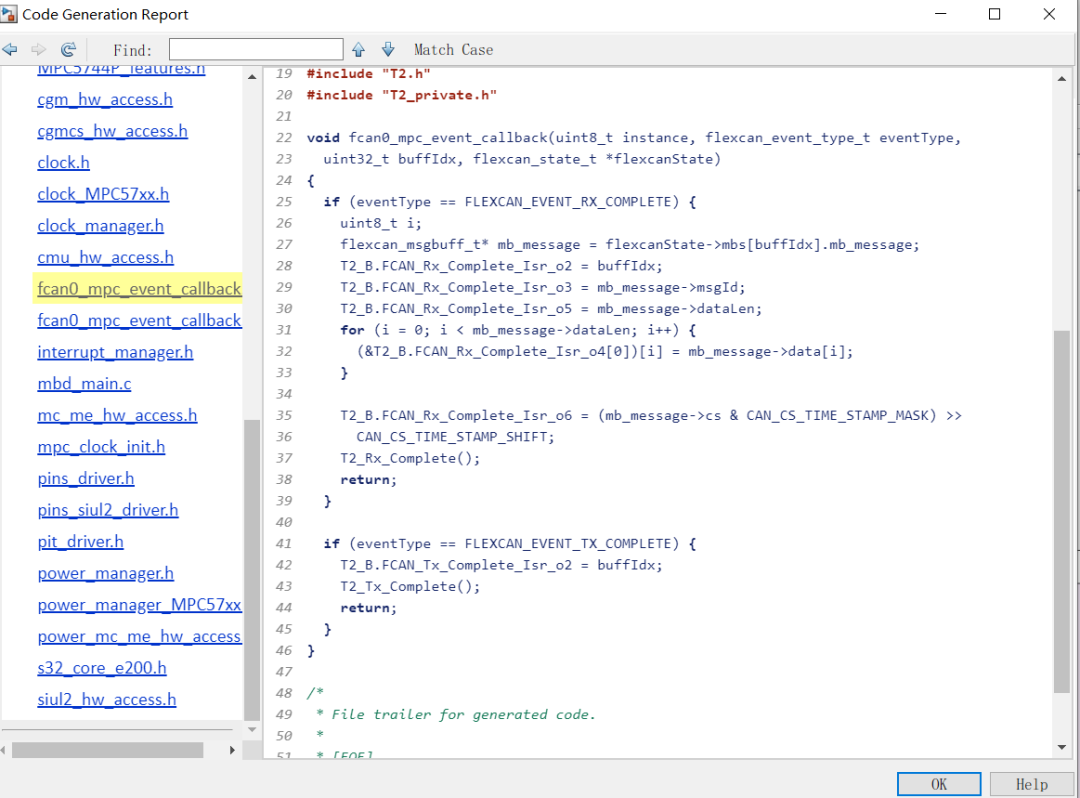Click the file list scroll-up arrow
This screenshot has height=798, width=1080.
[252, 76]
